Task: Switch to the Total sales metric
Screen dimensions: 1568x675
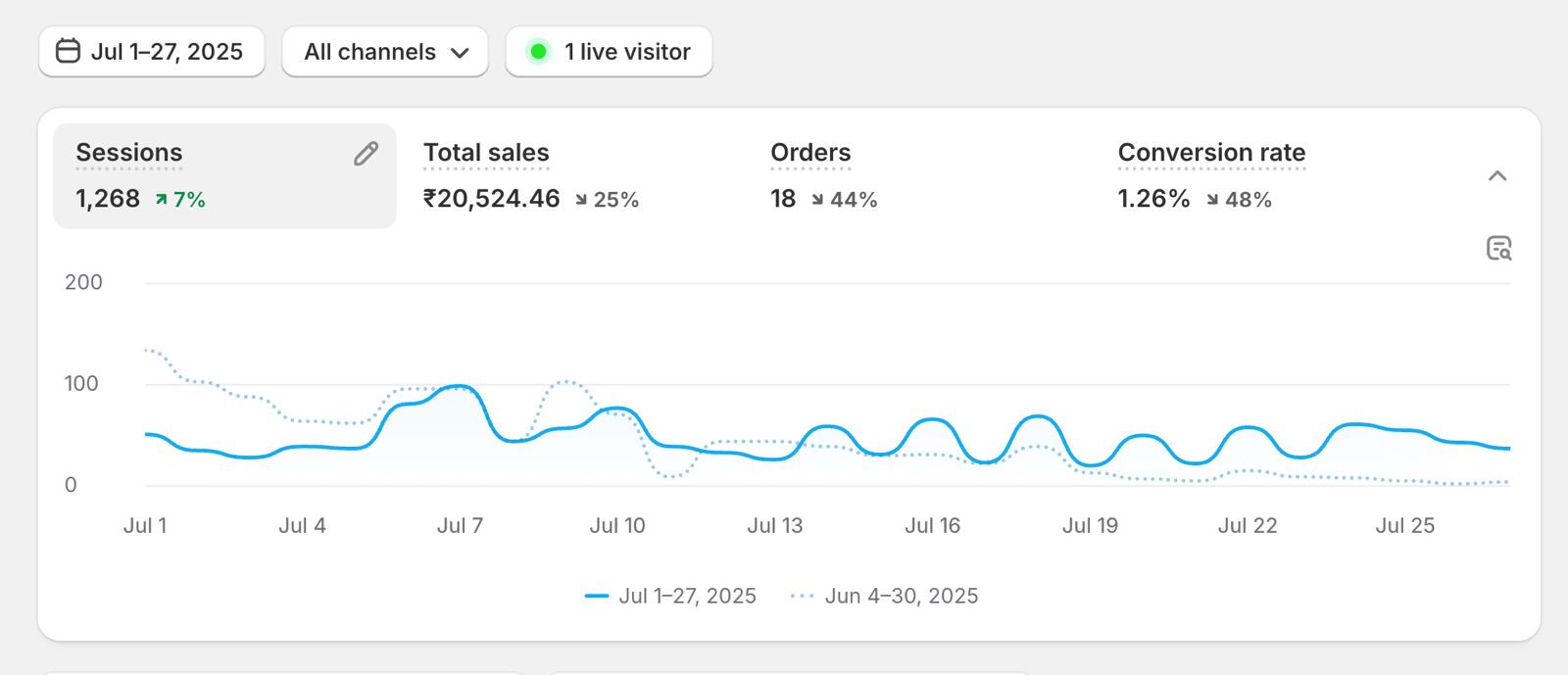Action: click(x=486, y=153)
